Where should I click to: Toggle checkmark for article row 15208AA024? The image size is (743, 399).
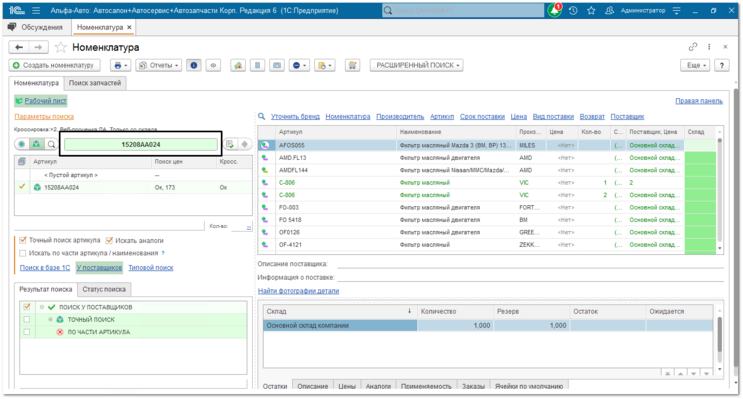[22, 187]
